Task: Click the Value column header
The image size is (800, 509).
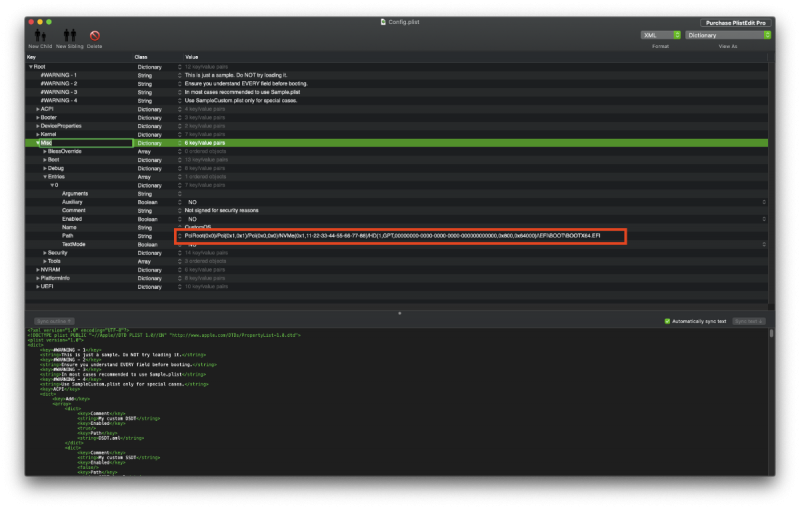Action: 191,57
